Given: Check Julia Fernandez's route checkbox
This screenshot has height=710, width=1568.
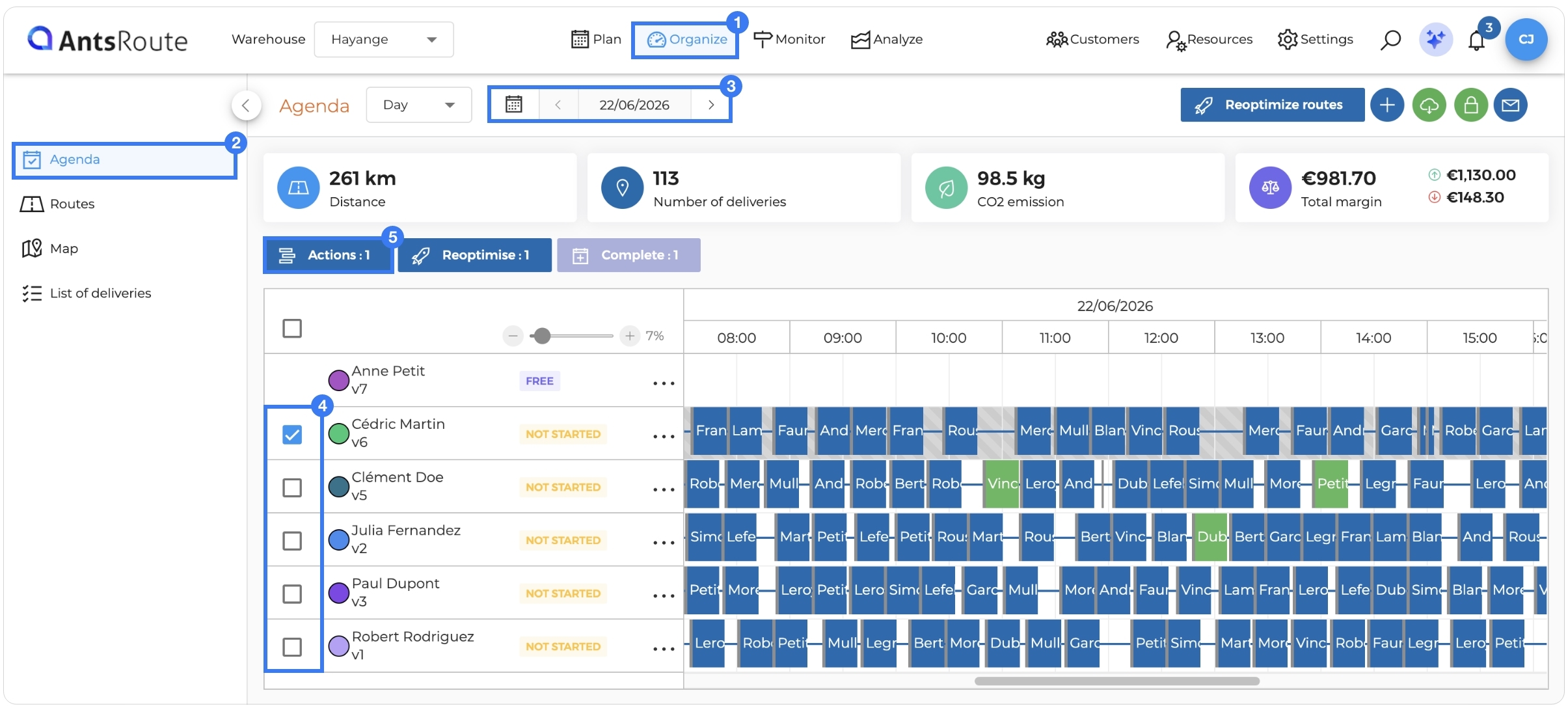Looking at the screenshot, I should pyautogui.click(x=292, y=541).
